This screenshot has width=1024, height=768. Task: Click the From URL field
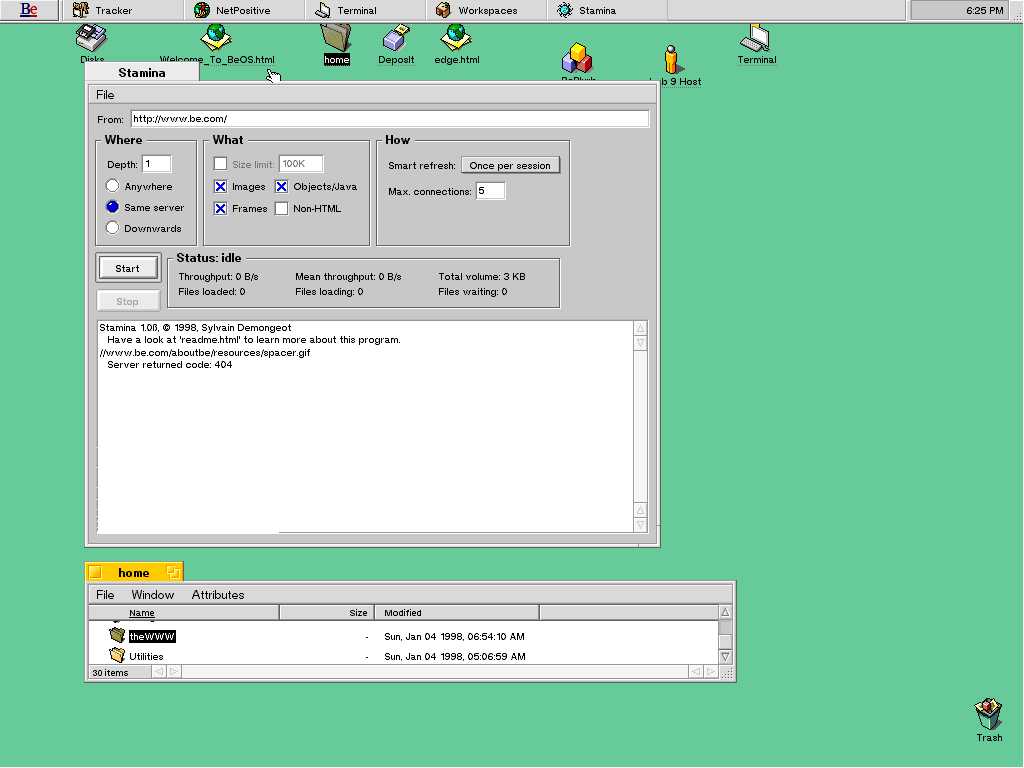coord(390,119)
